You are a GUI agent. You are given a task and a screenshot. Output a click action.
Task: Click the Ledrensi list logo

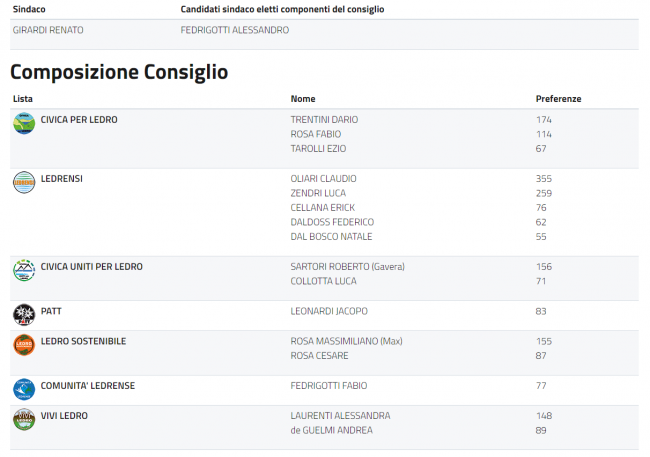(24, 183)
